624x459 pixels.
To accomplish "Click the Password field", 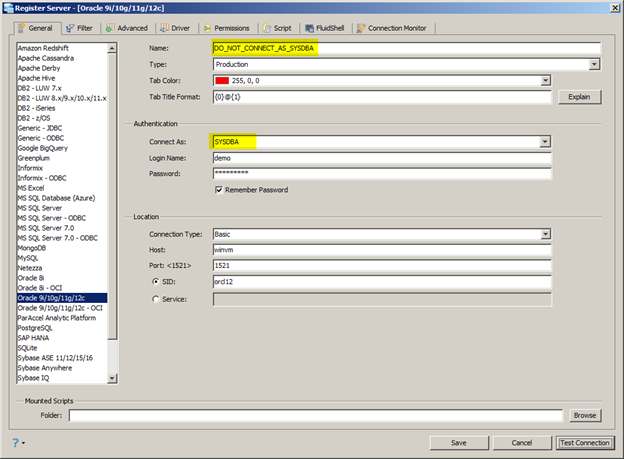I will coord(382,173).
